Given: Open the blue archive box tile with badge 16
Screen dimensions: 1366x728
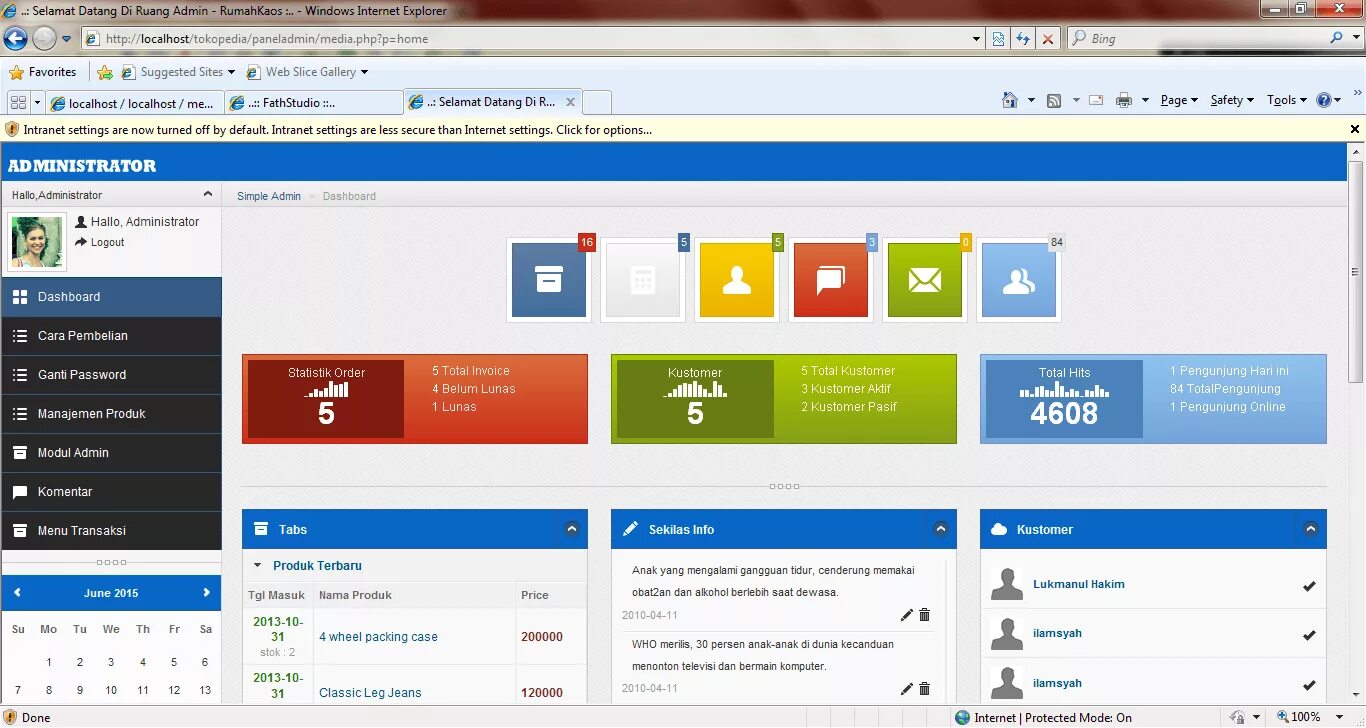Looking at the screenshot, I should 549,280.
